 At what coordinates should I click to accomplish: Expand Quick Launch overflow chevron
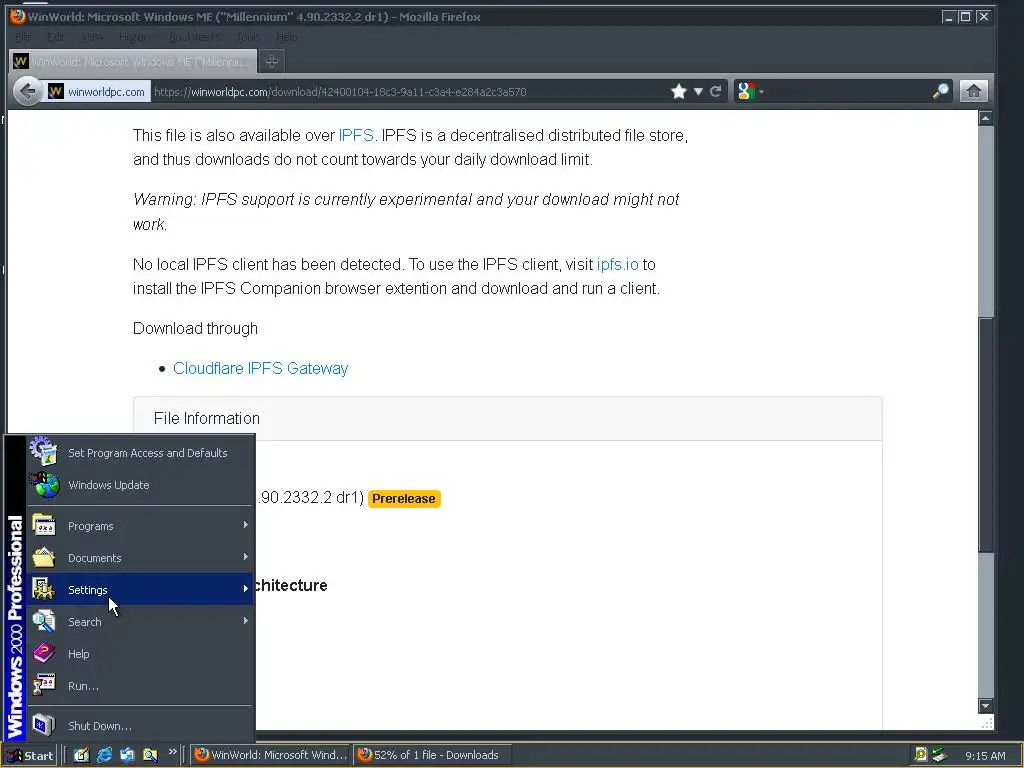click(173, 752)
